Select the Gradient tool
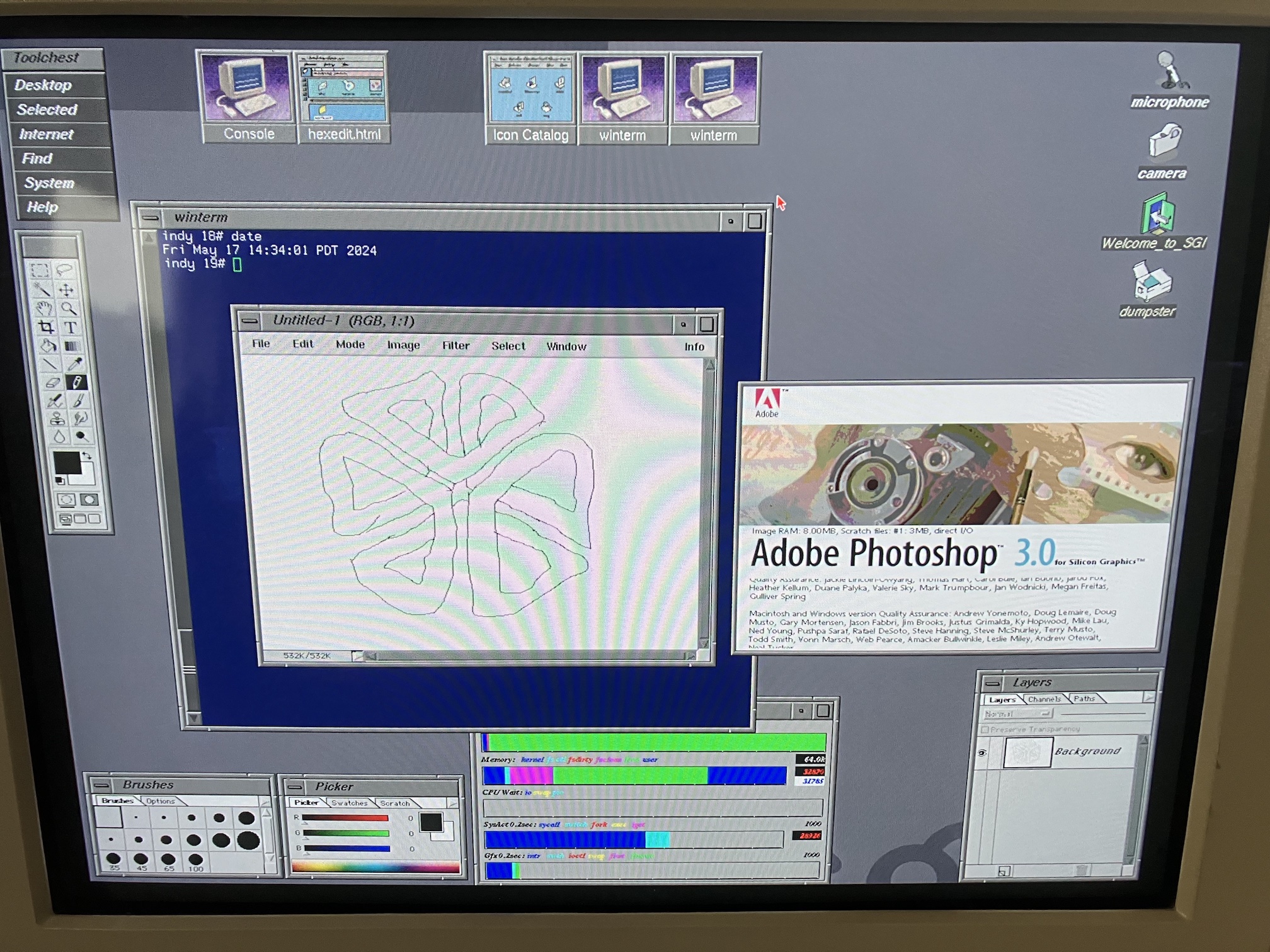 click(72, 345)
